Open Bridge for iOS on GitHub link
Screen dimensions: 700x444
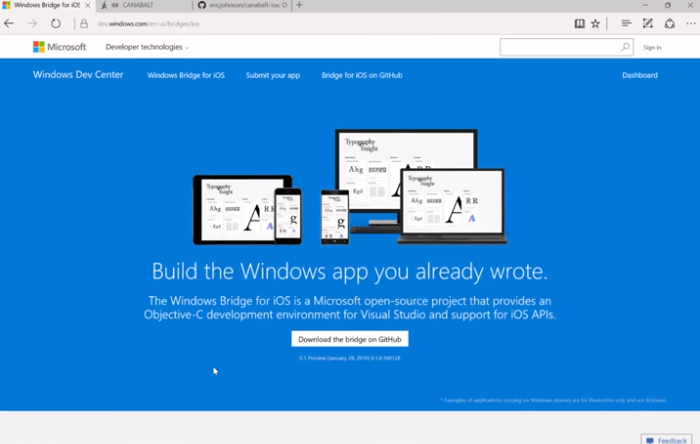pyautogui.click(x=362, y=75)
